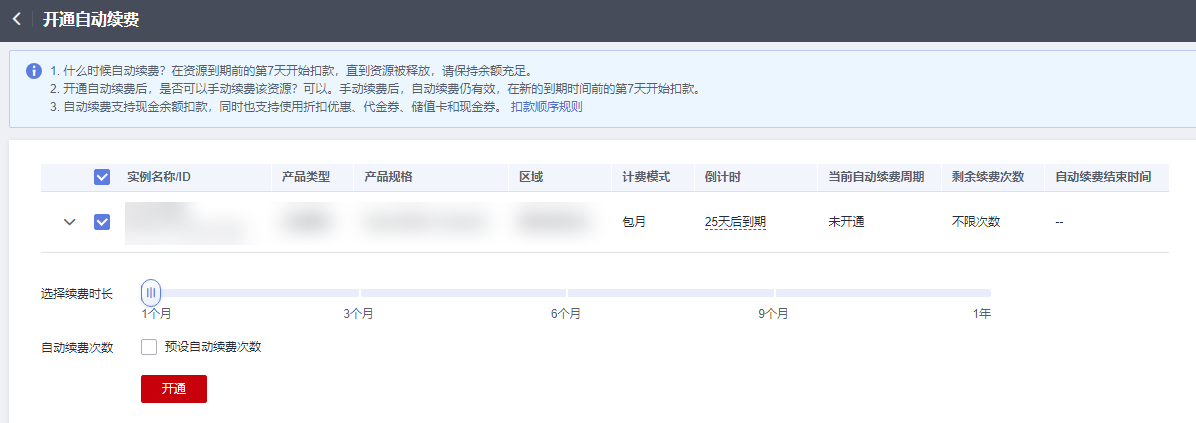
Task: Click the 剩余续费次数 column header
Action: tap(988, 177)
